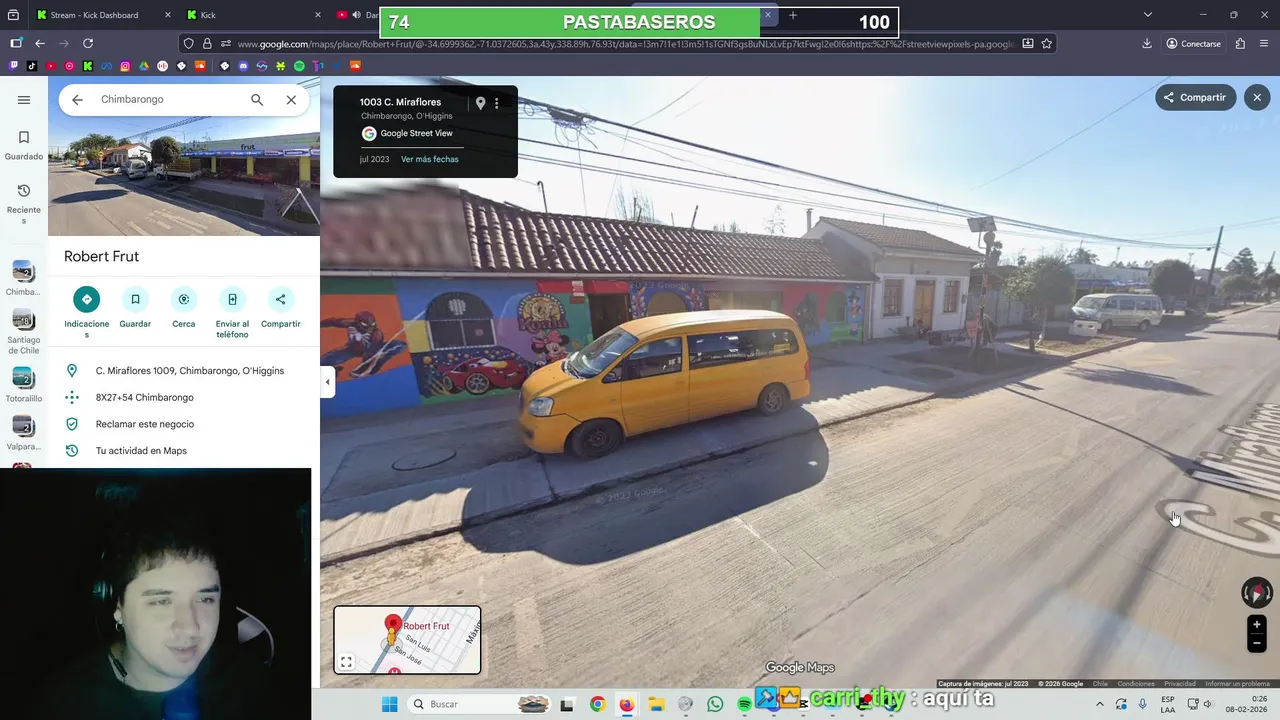Share place via Compartir in side panel

tap(280, 308)
